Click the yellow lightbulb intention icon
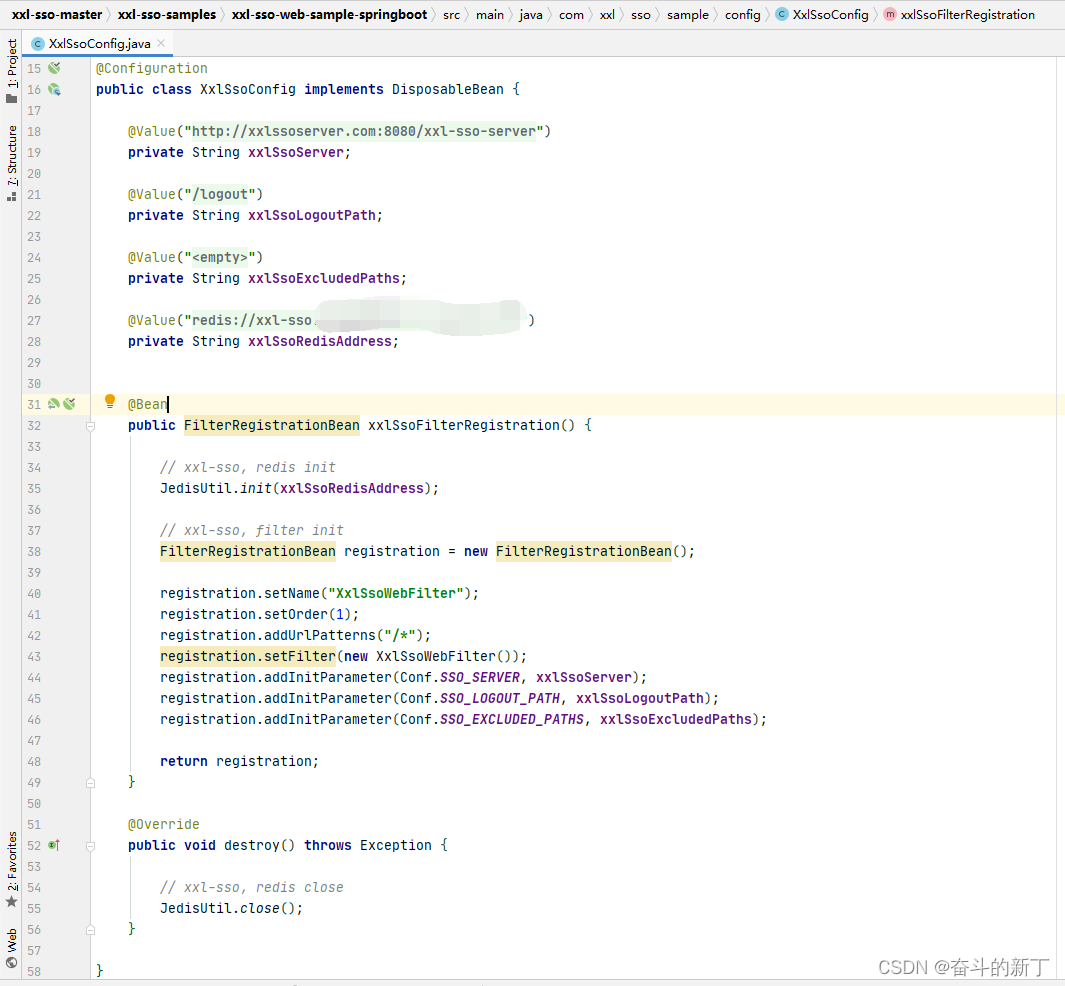Image resolution: width=1065 pixels, height=986 pixels. 110,401
